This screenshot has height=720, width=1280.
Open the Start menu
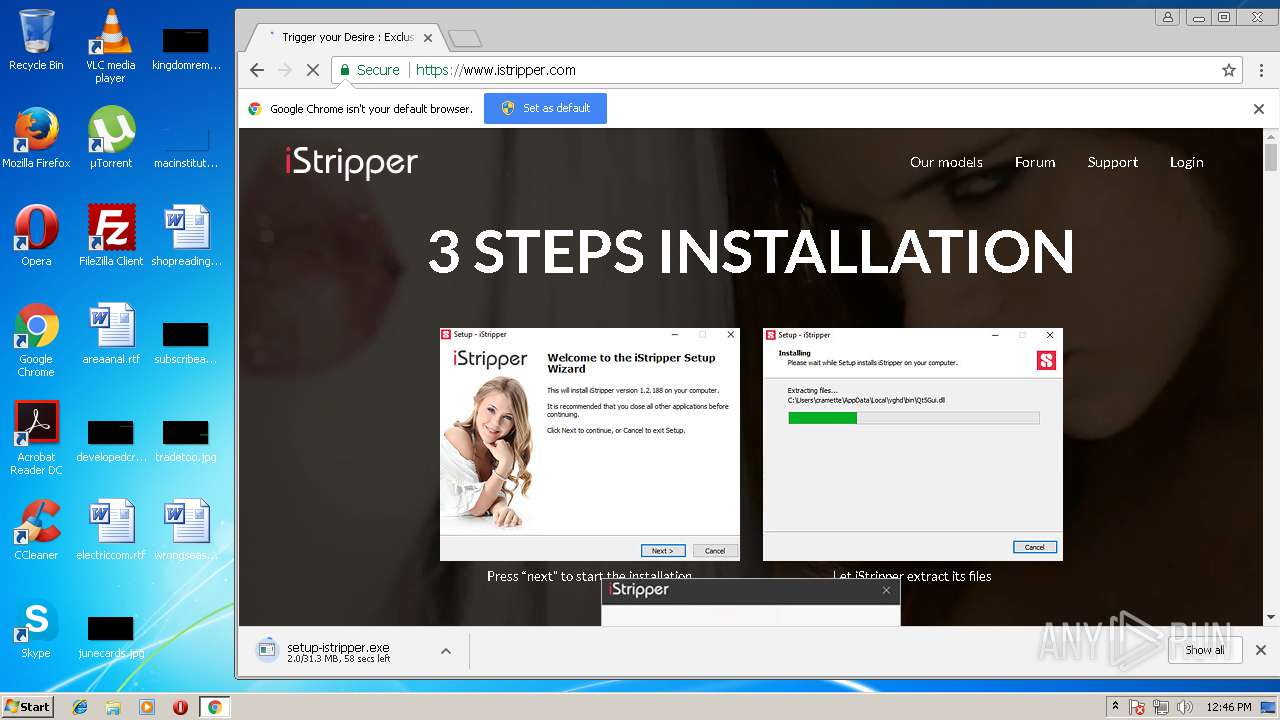(x=27, y=707)
